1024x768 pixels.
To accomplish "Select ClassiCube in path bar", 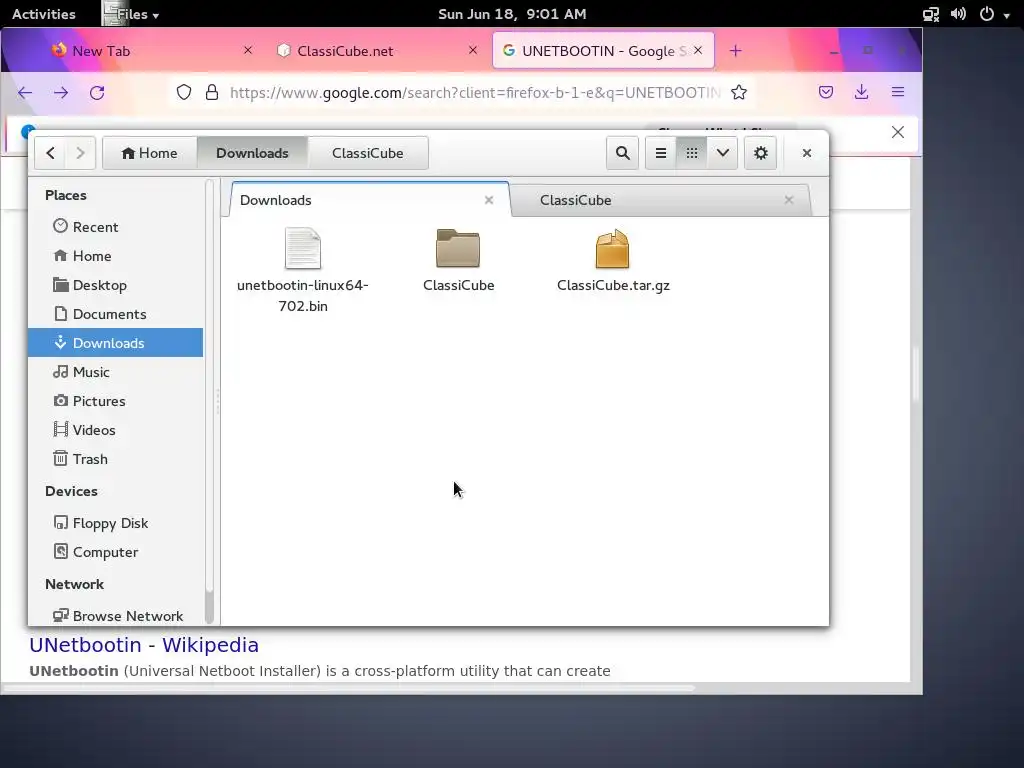I will pyautogui.click(x=368, y=153).
